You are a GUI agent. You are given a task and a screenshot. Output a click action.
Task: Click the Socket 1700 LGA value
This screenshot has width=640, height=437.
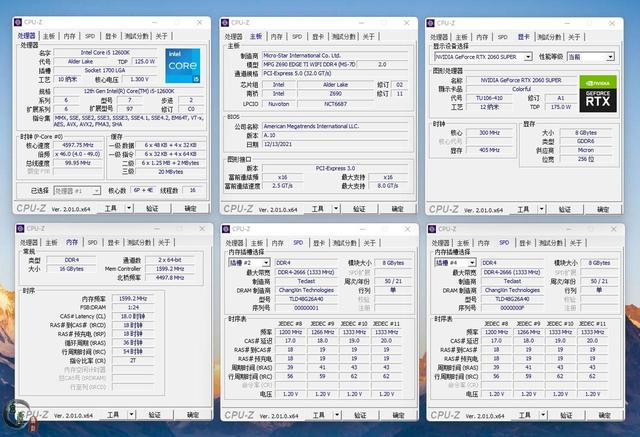pyautogui.click(x=105, y=70)
